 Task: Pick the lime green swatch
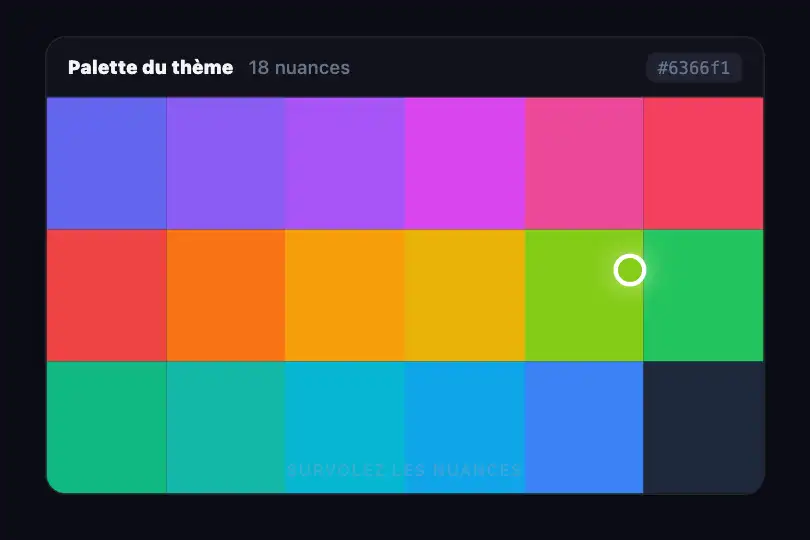584,295
